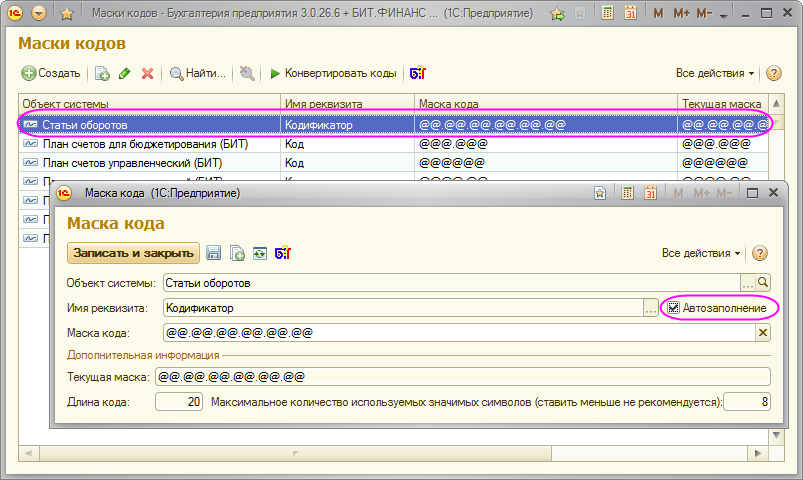Click Найти... search button
Image resolution: width=803 pixels, height=480 pixels.
click(x=198, y=73)
